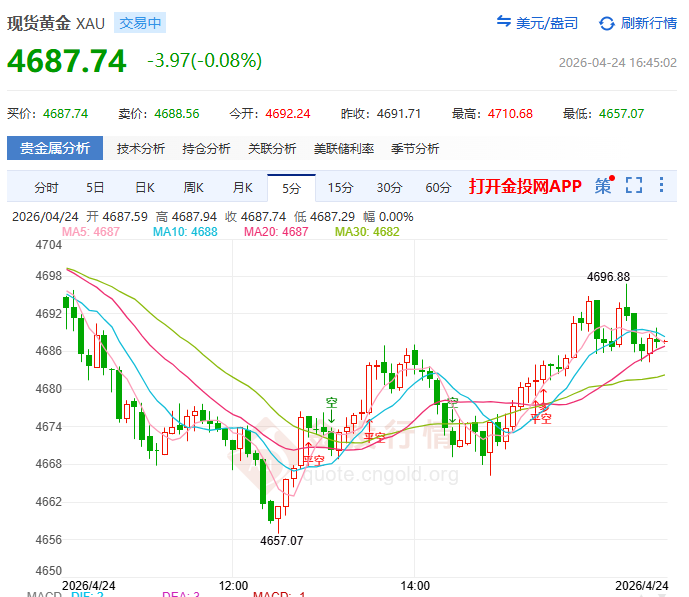Open the 技术分析 tab
689x597 pixels.
pos(141,148)
